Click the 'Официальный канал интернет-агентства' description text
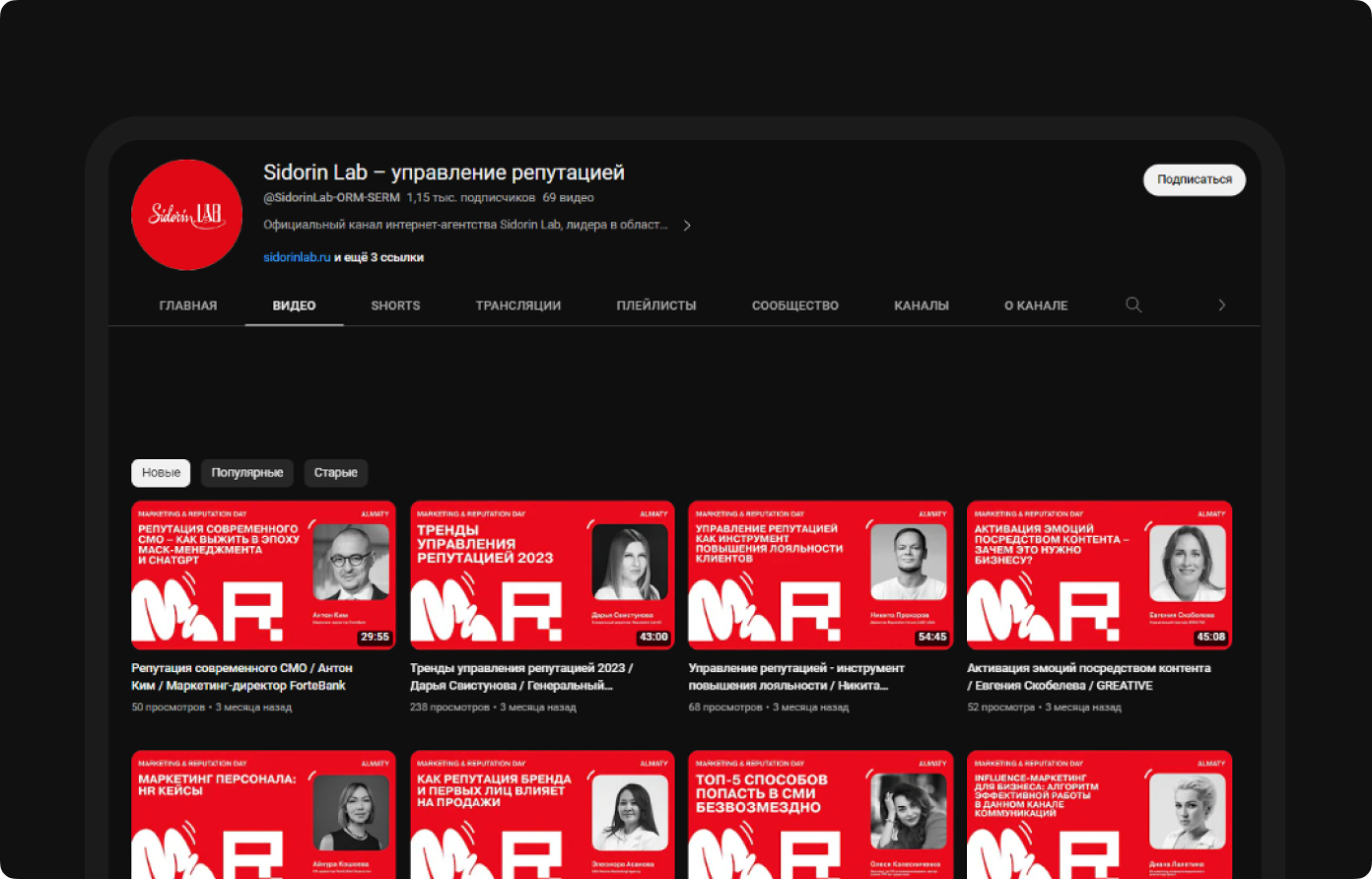The width and height of the screenshot is (1372, 879). pyautogui.click(x=465, y=226)
